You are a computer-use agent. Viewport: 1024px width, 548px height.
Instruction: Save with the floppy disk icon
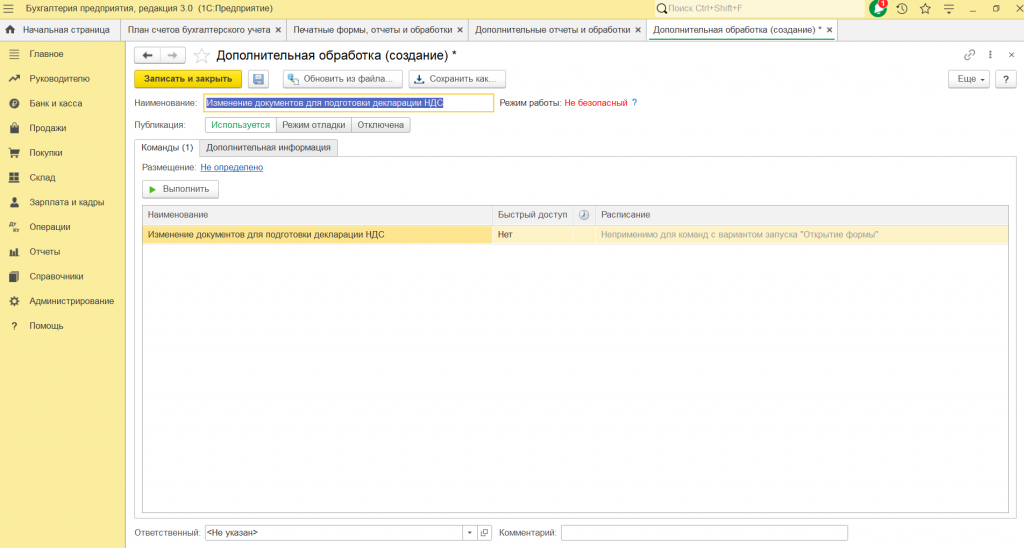(259, 79)
